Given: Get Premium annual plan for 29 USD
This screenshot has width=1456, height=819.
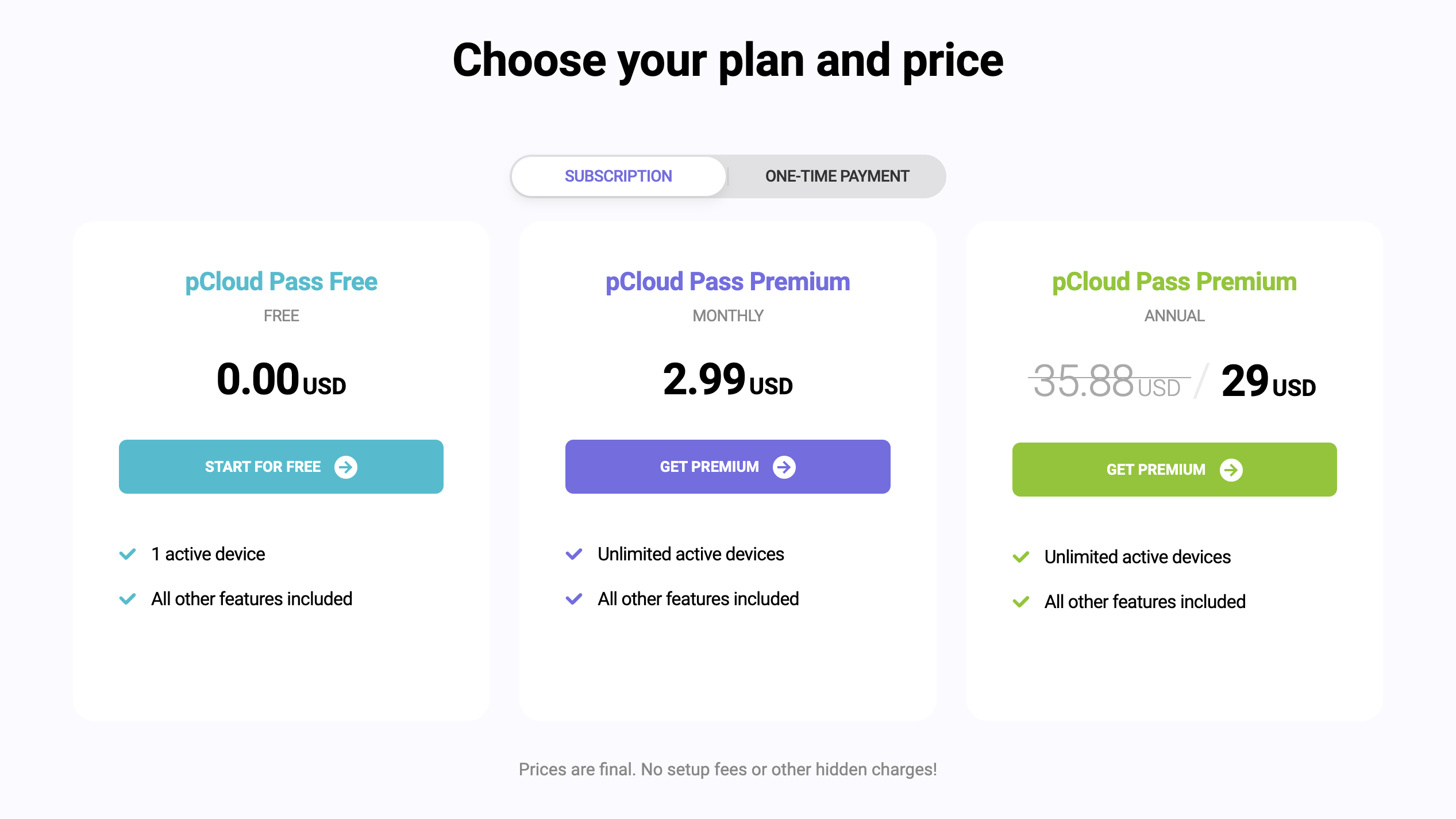Looking at the screenshot, I should click(x=1174, y=470).
